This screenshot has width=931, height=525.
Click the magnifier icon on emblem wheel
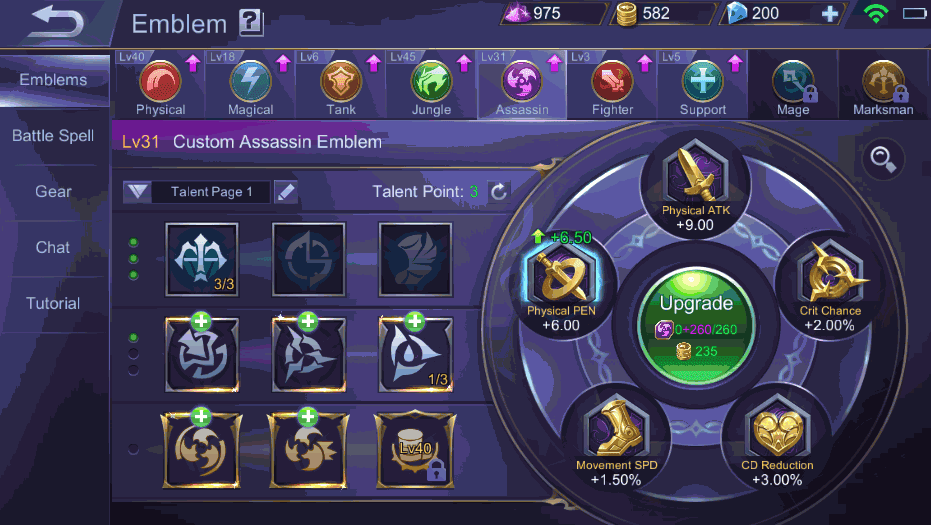coord(883,159)
